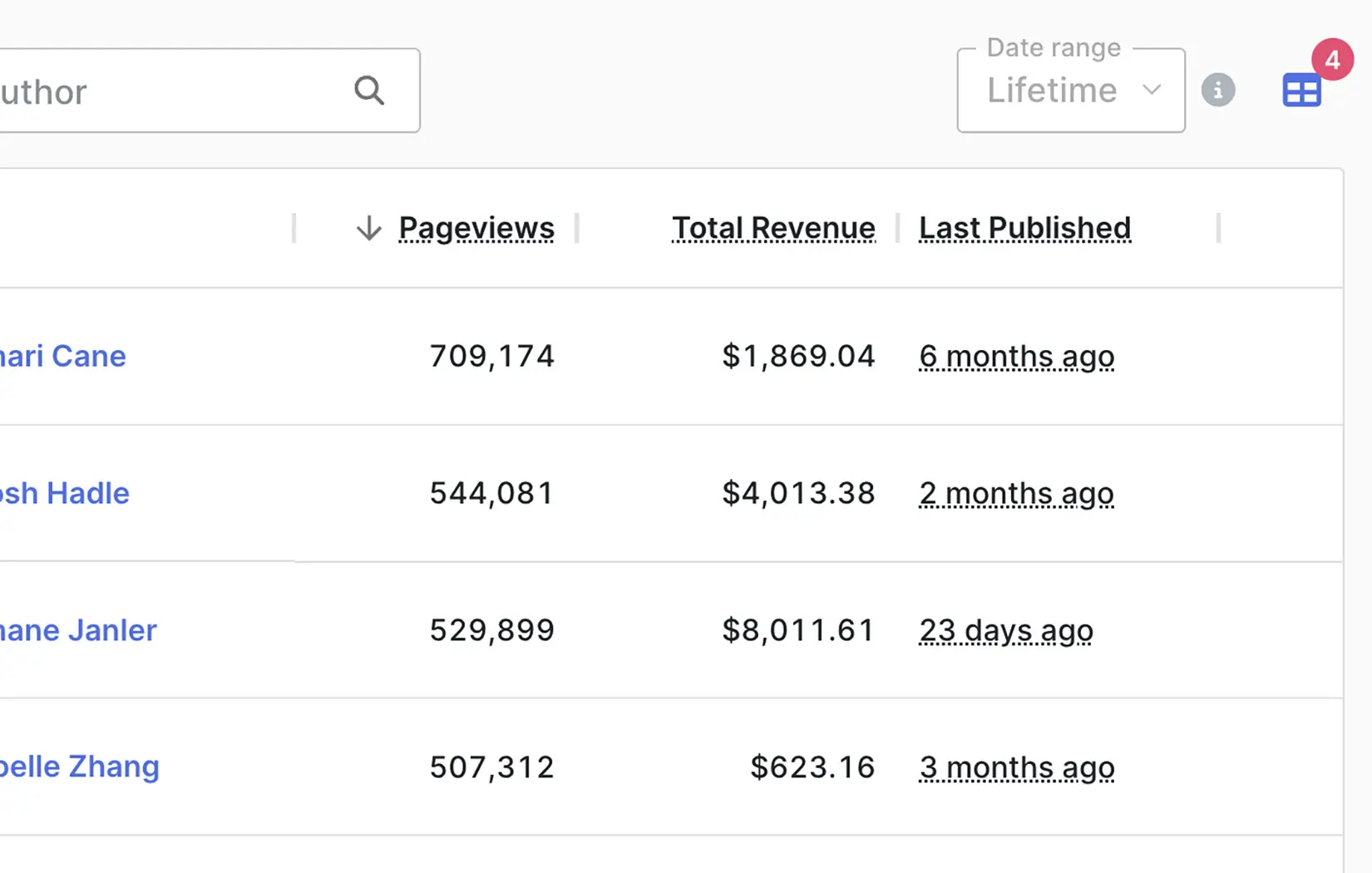Click the info icon beside date range
The width and height of the screenshot is (1372, 873).
(1218, 90)
